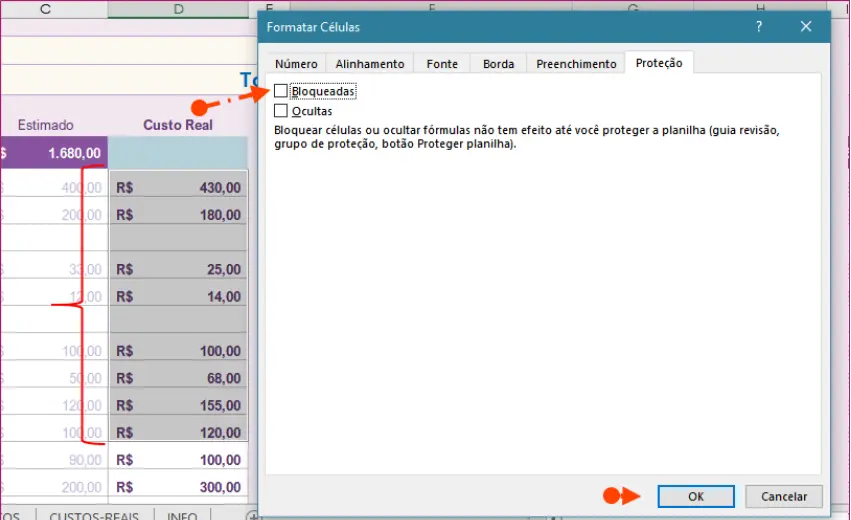Select column D header
Screen dimensions: 851x520
click(178, 10)
